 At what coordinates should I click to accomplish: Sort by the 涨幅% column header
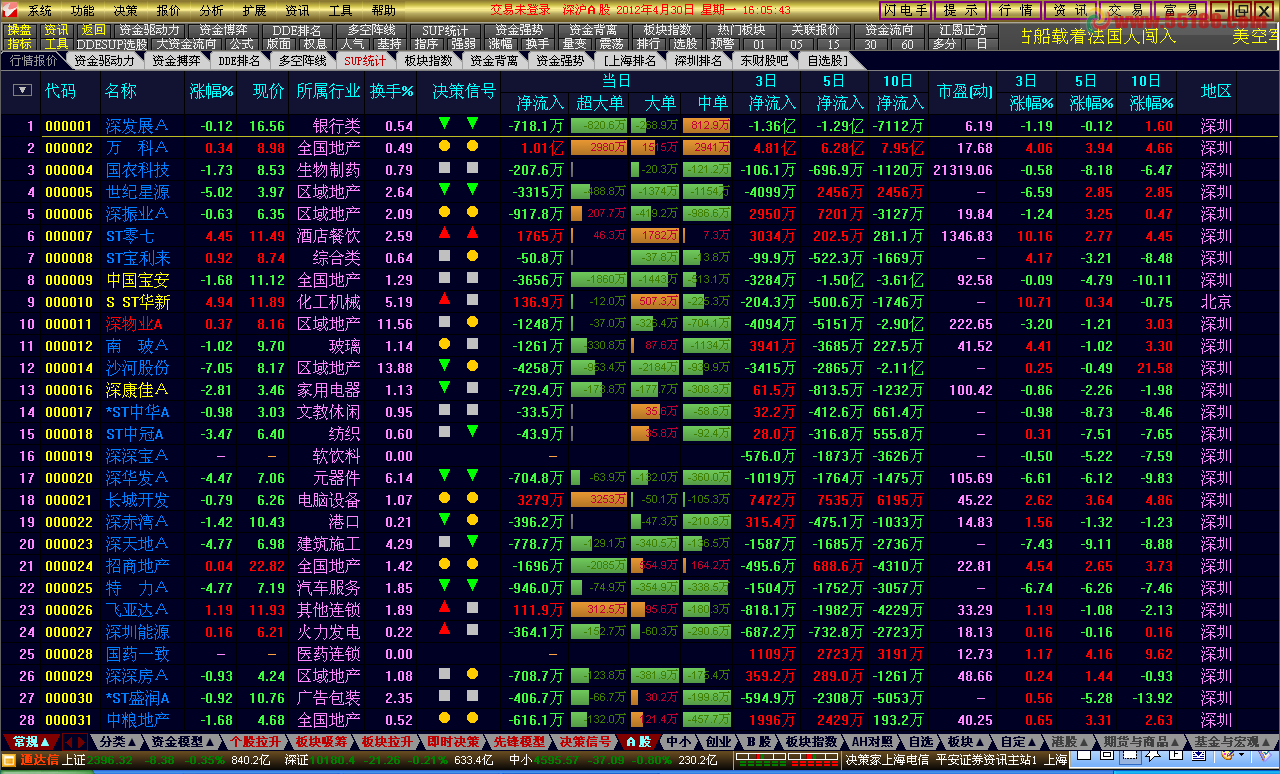click(212, 91)
